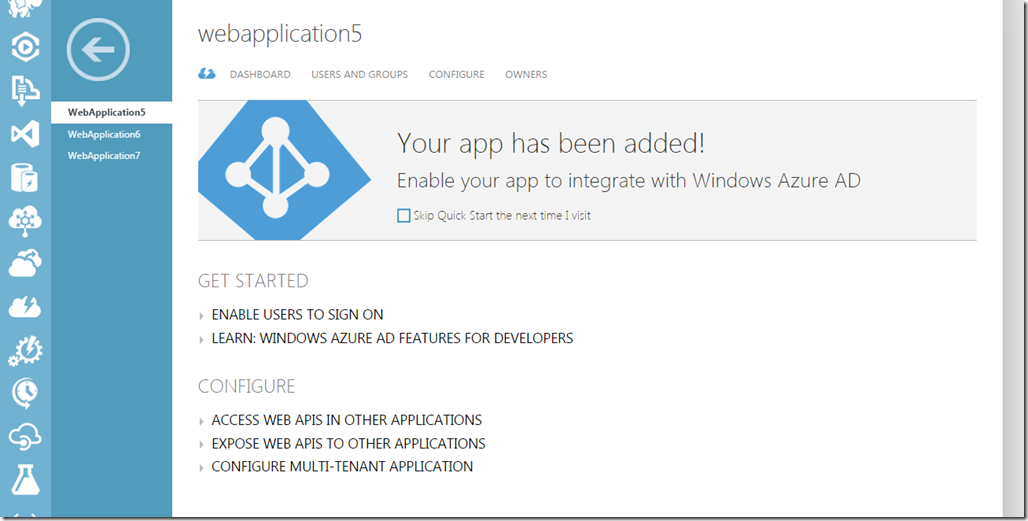This screenshot has width=1028, height=521.
Task: Open Service Bus sidebar icon
Action: point(25,90)
